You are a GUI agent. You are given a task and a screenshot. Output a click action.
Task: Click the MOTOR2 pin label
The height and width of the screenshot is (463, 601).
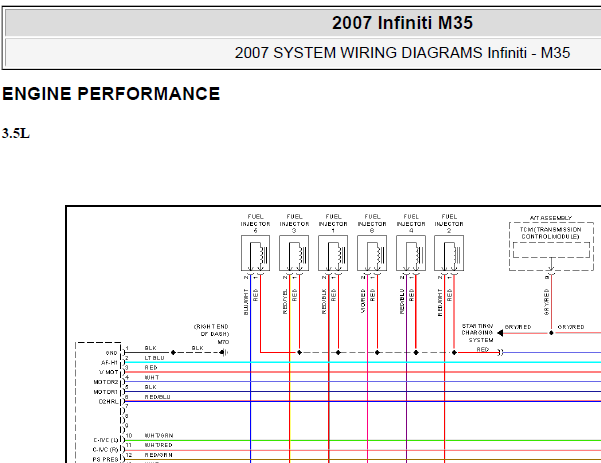point(106,382)
